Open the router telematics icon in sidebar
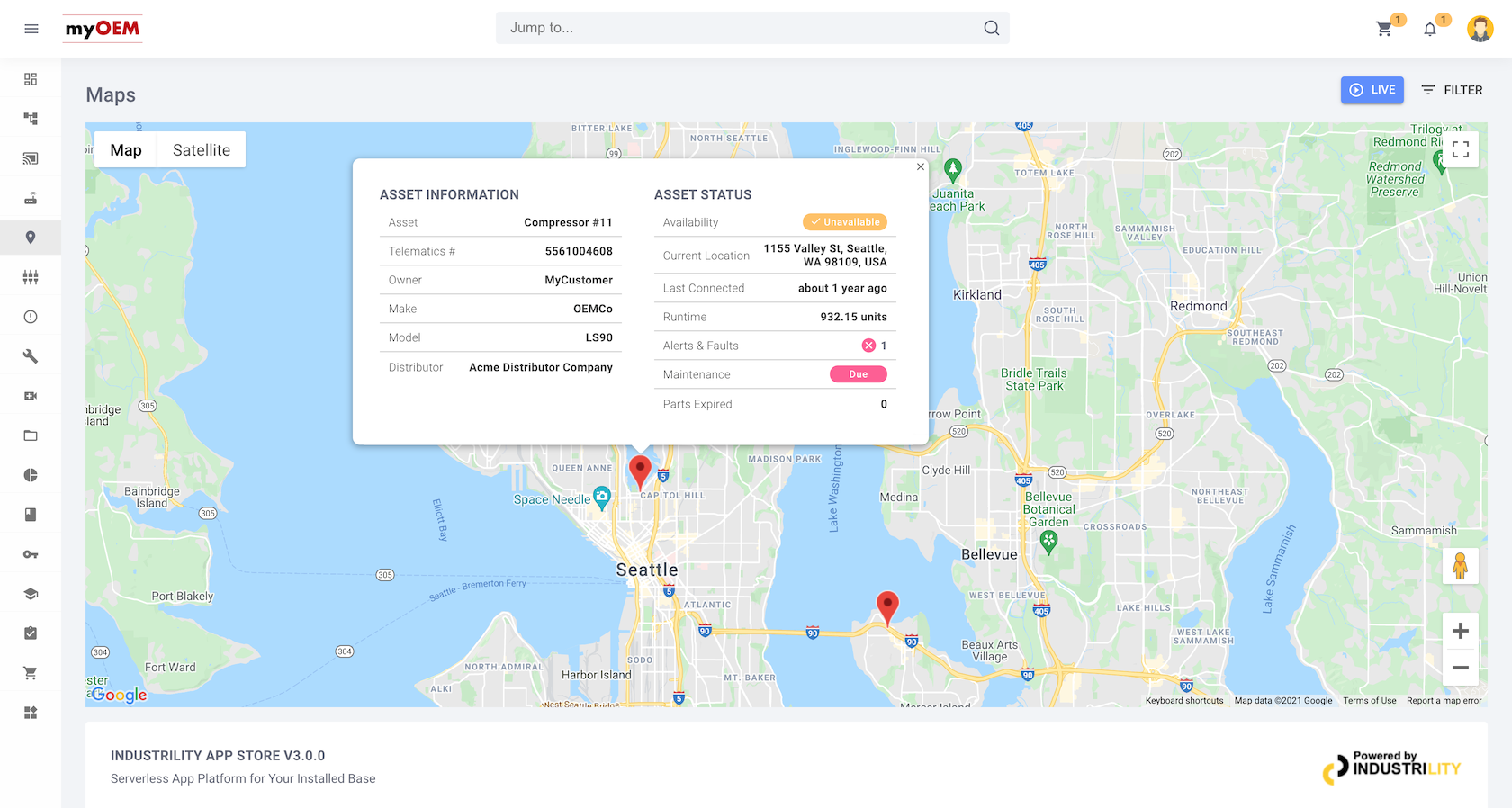1512x808 pixels. click(x=31, y=198)
